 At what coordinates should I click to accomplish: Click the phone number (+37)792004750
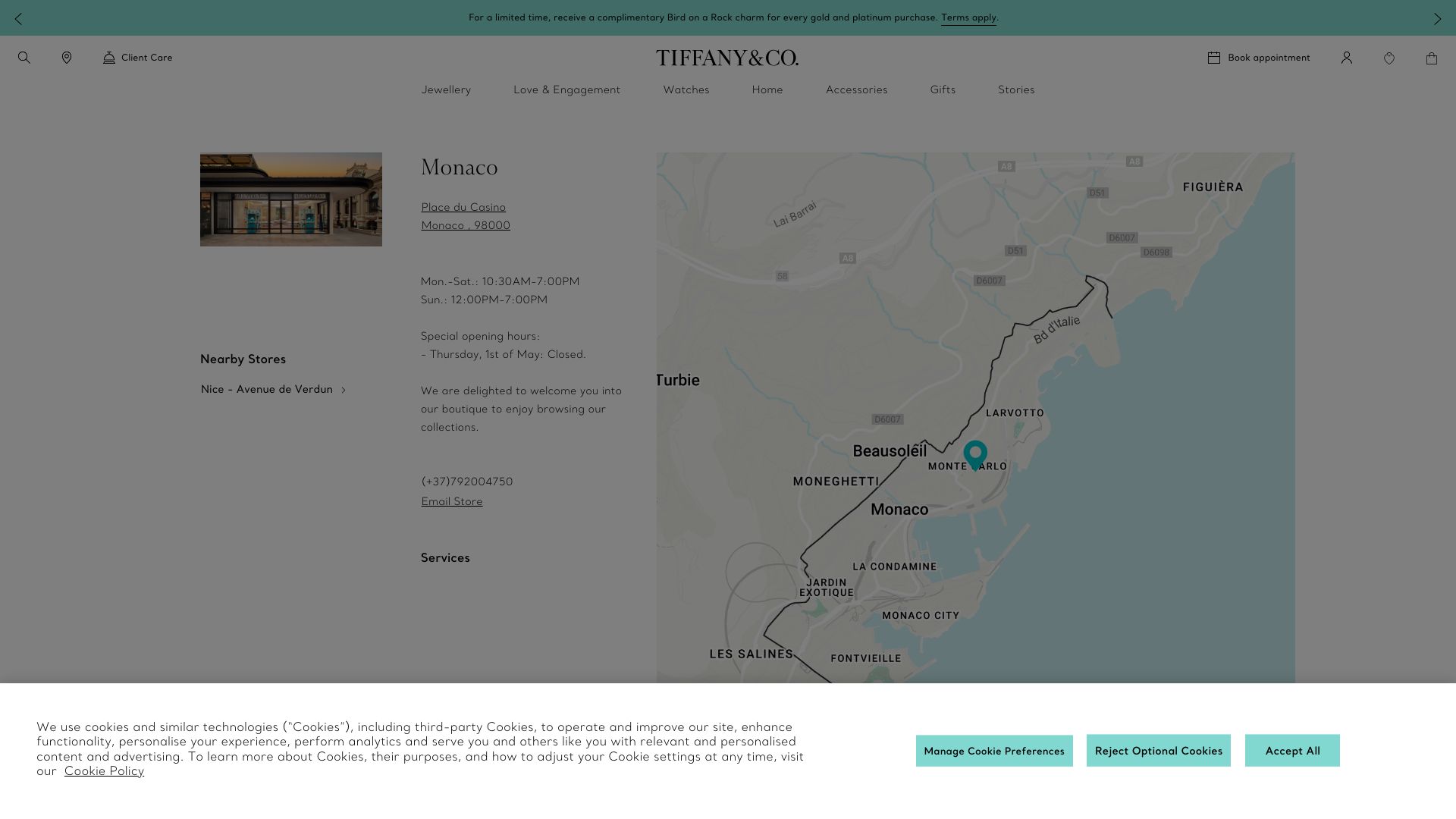[467, 482]
